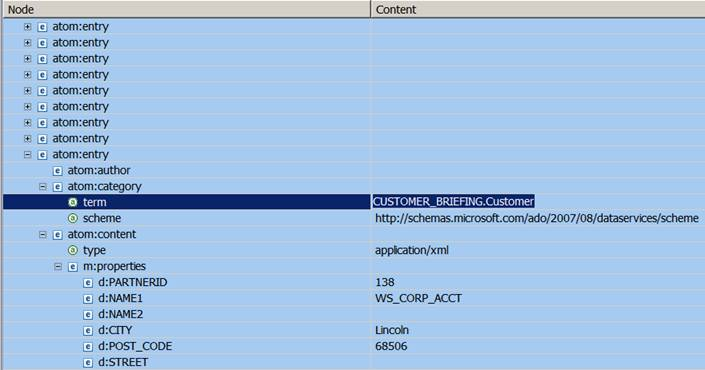Select the term attribute icon
This screenshot has width=705, height=370.
click(72, 202)
